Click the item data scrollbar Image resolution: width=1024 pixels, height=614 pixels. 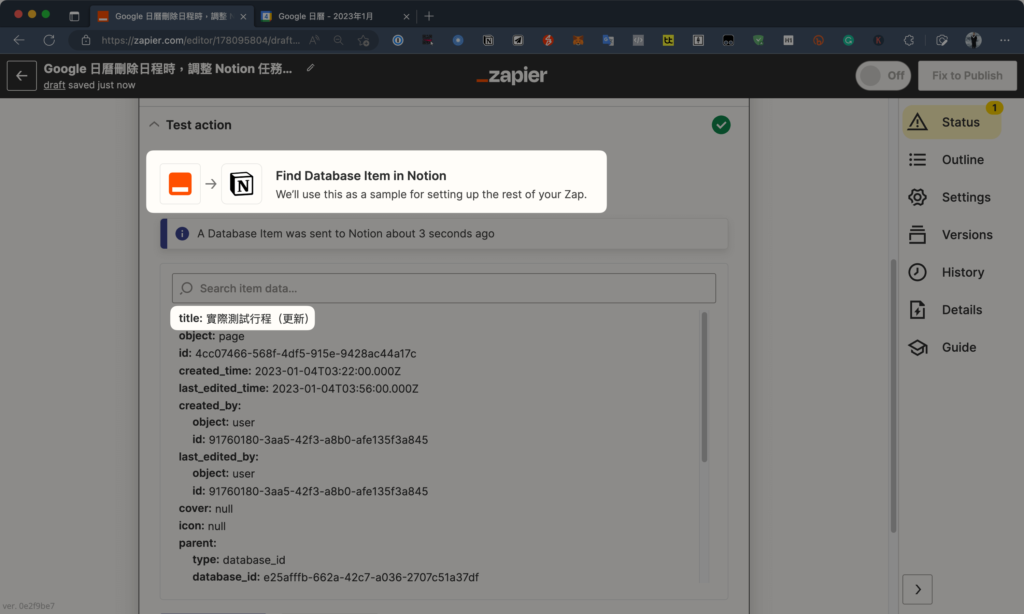[x=704, y=387]
